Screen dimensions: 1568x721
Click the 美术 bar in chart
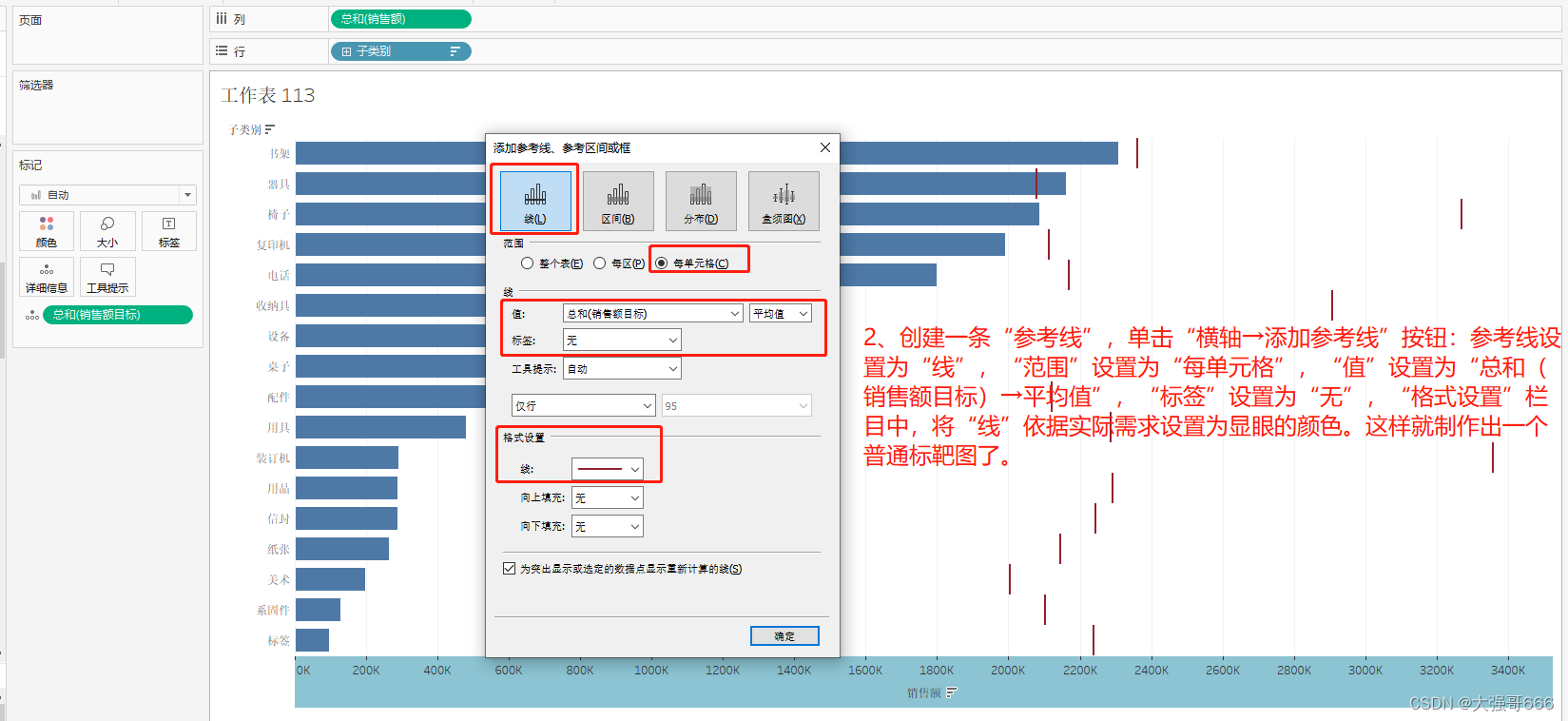coord(330,579)
